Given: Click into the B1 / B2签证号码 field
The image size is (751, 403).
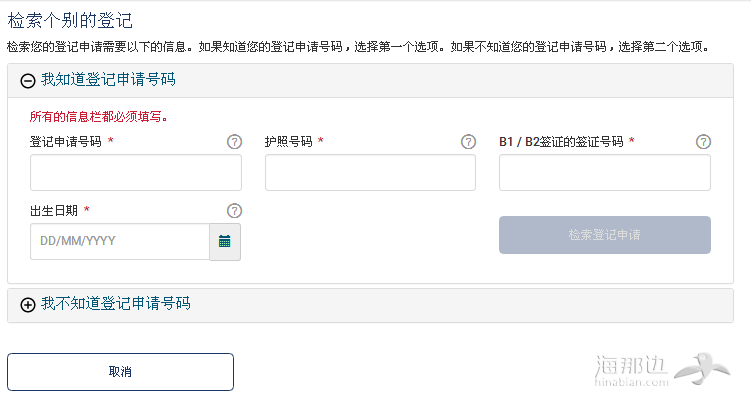Looking at the screenshot, I should click(605, 173).
